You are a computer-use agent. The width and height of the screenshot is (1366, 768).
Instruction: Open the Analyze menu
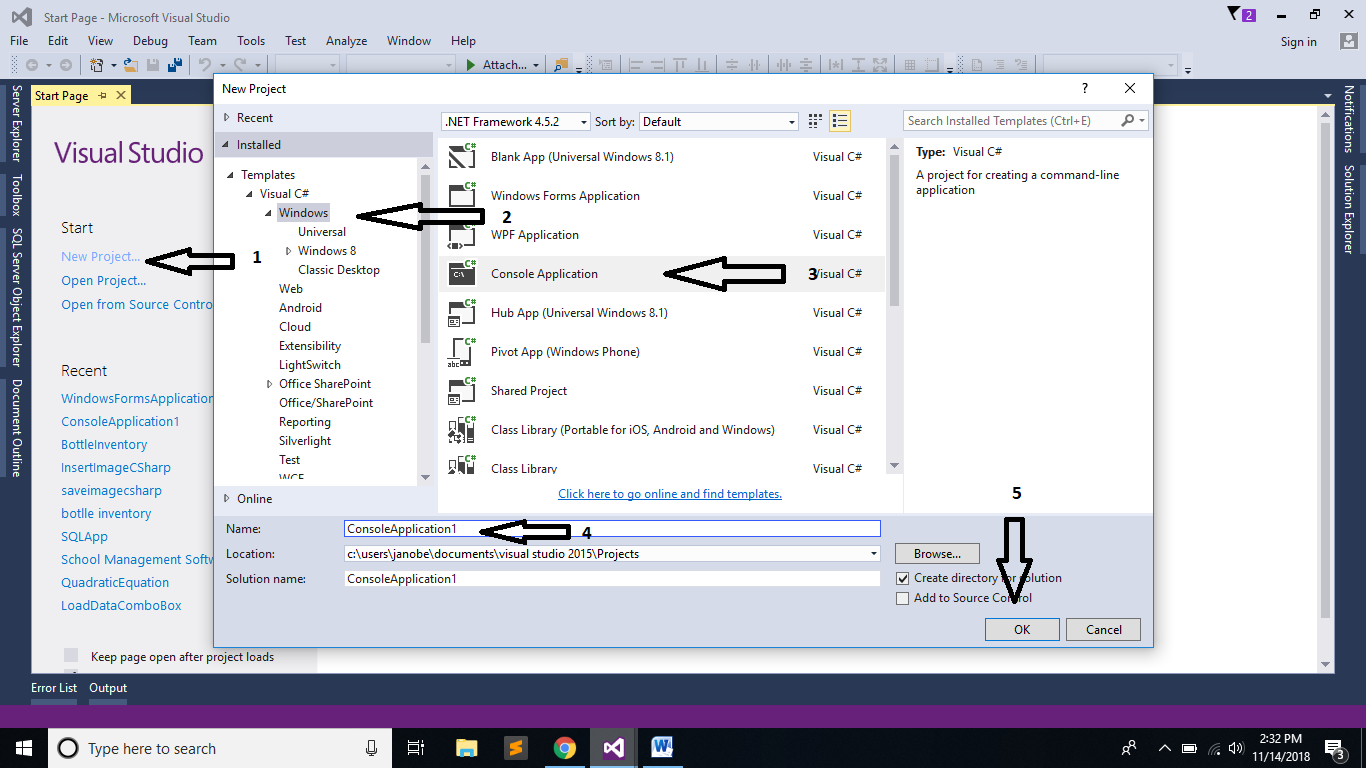(346, 41)
